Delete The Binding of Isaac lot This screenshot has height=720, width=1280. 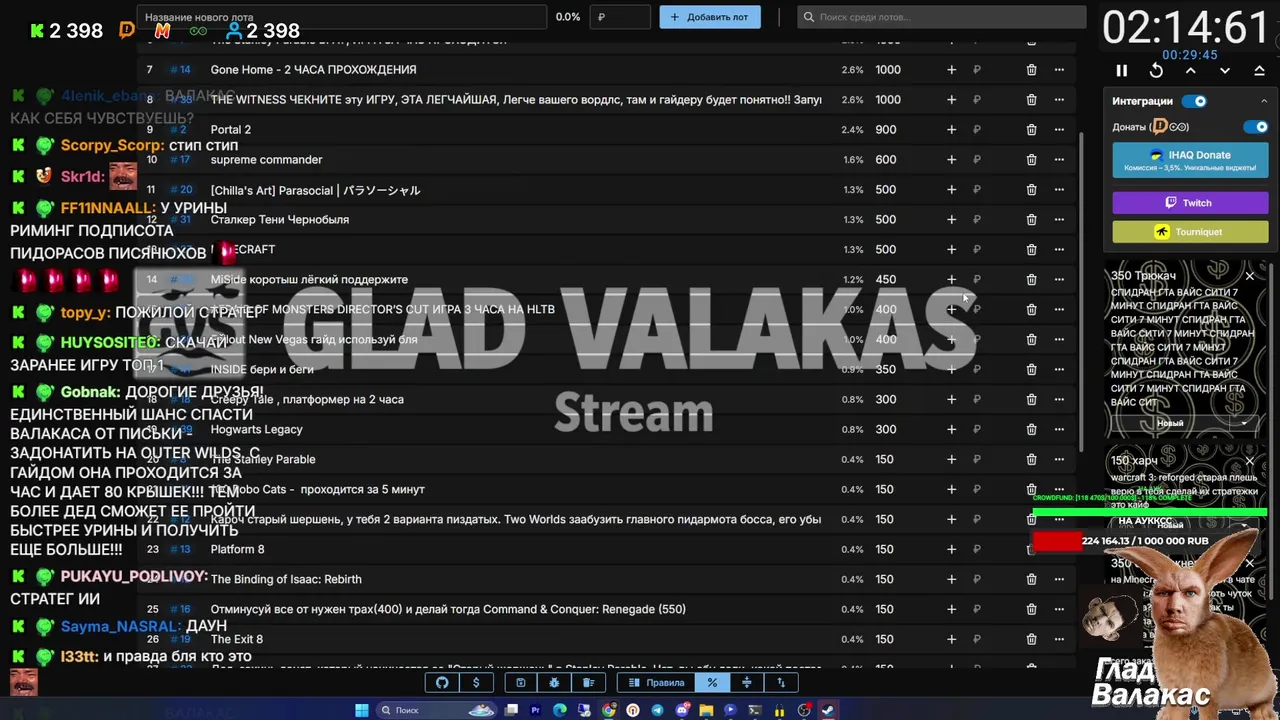(1031, 579)
